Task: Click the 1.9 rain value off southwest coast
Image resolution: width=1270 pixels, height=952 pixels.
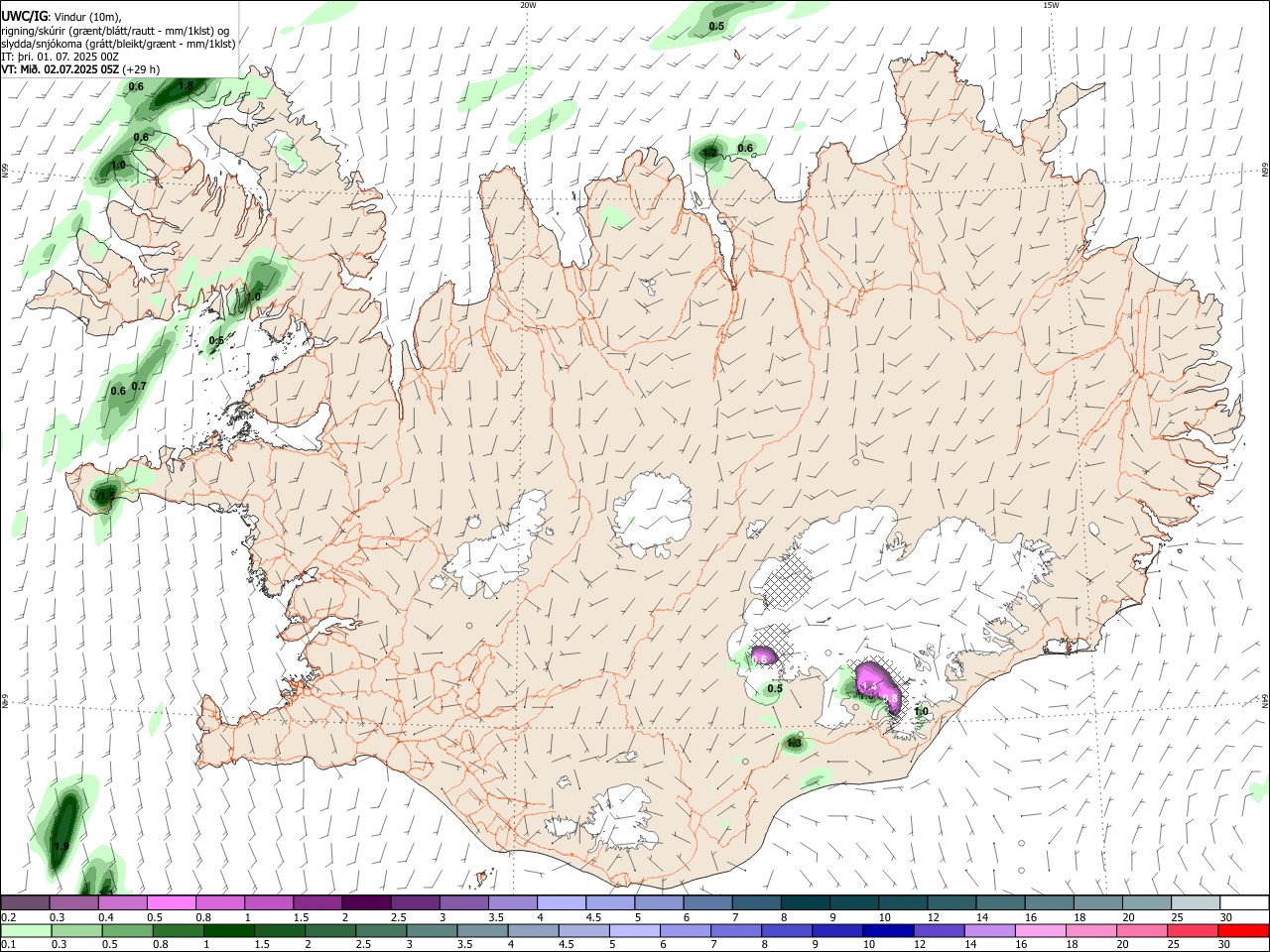Action: (62, 846)
